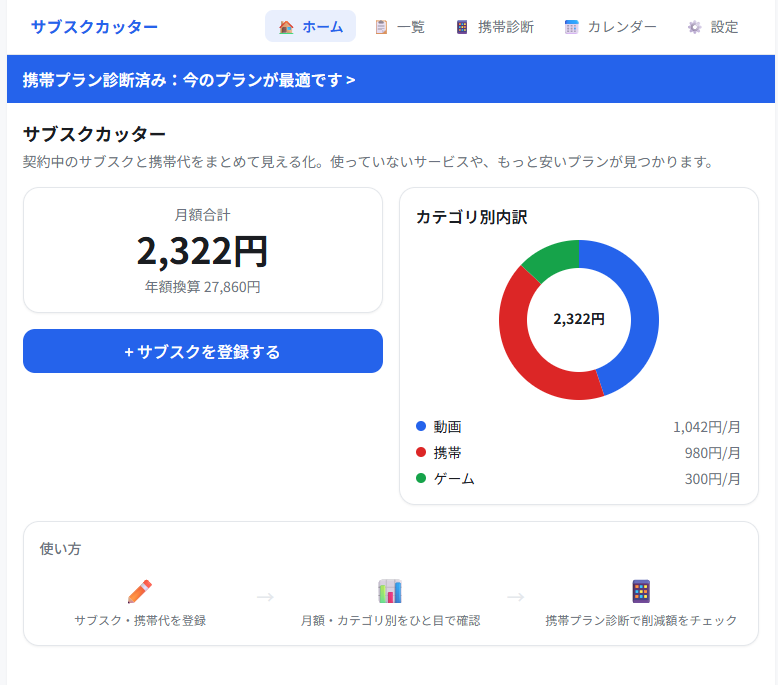
Task: Click the 300円/月 value
Action: pos(713,479)
